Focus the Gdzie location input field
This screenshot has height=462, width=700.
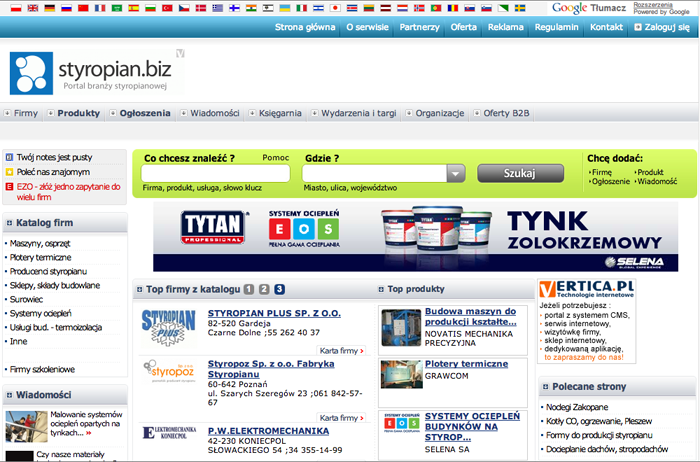[x=375, y=173]
